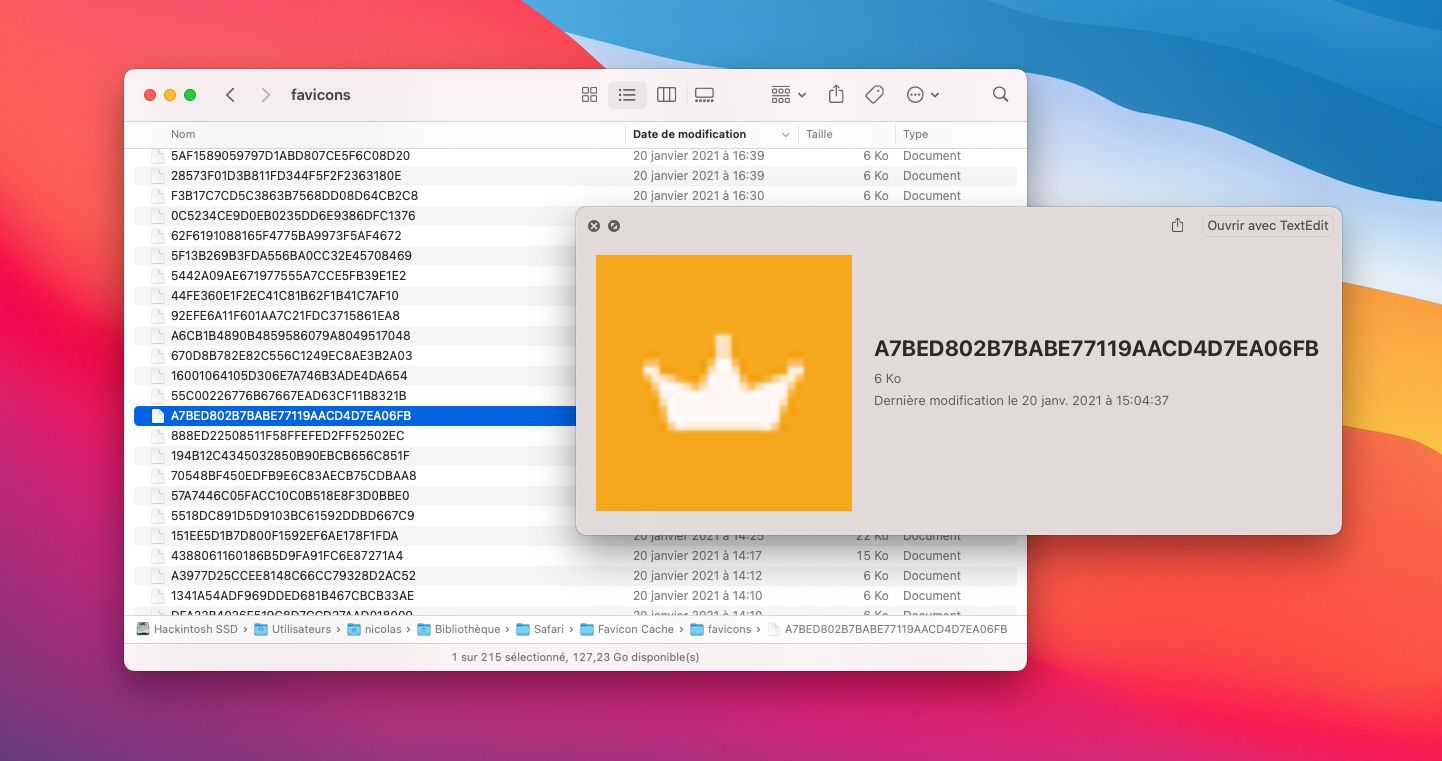Click Bibliothèque folder in the path bar
The width and height of the screenshot is (1442, 761).
tap(459, 629)
